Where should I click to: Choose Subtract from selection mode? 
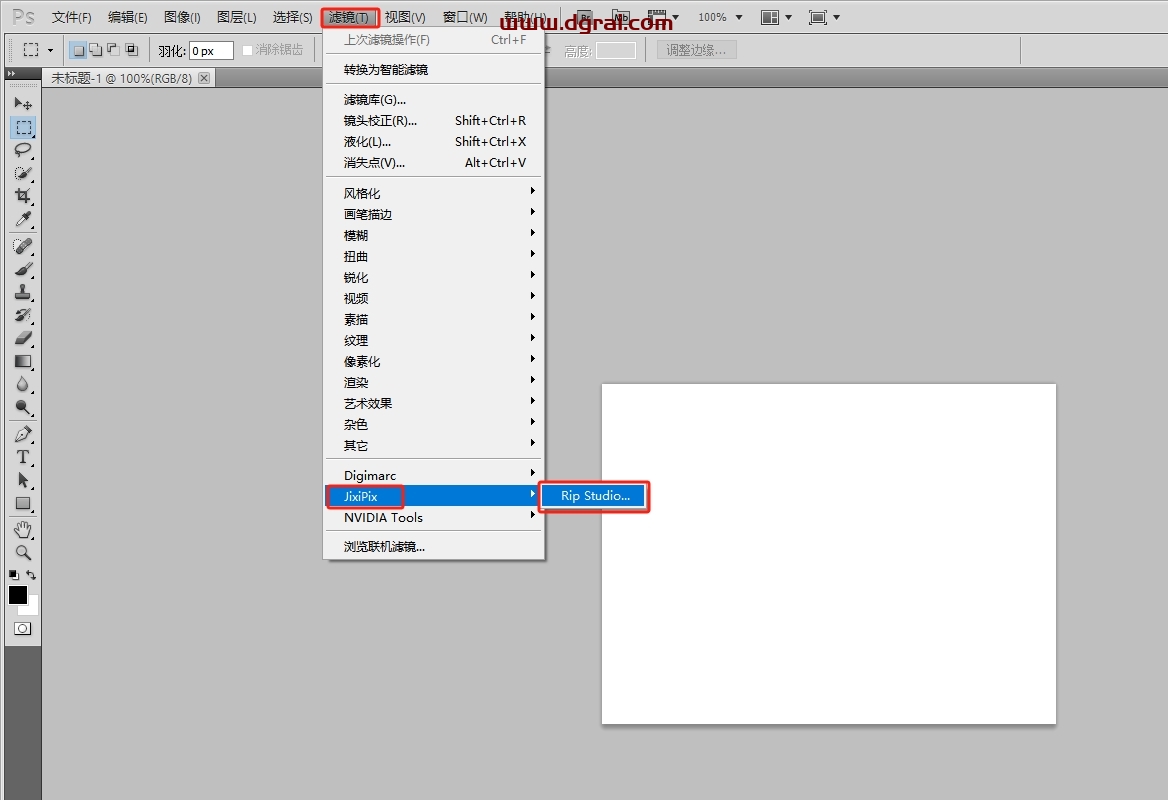(113, 50)
